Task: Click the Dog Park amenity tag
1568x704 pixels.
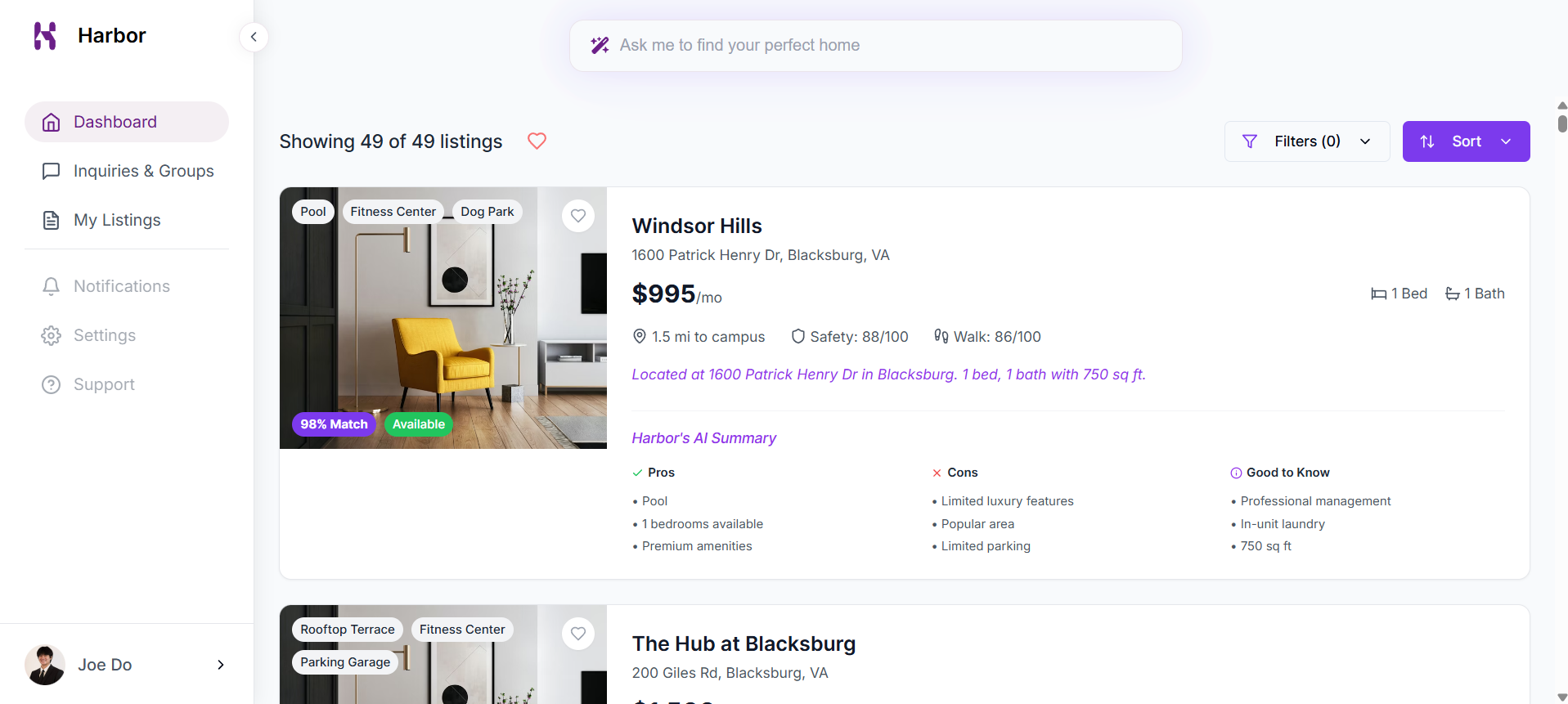Action: tap(487, 212)
